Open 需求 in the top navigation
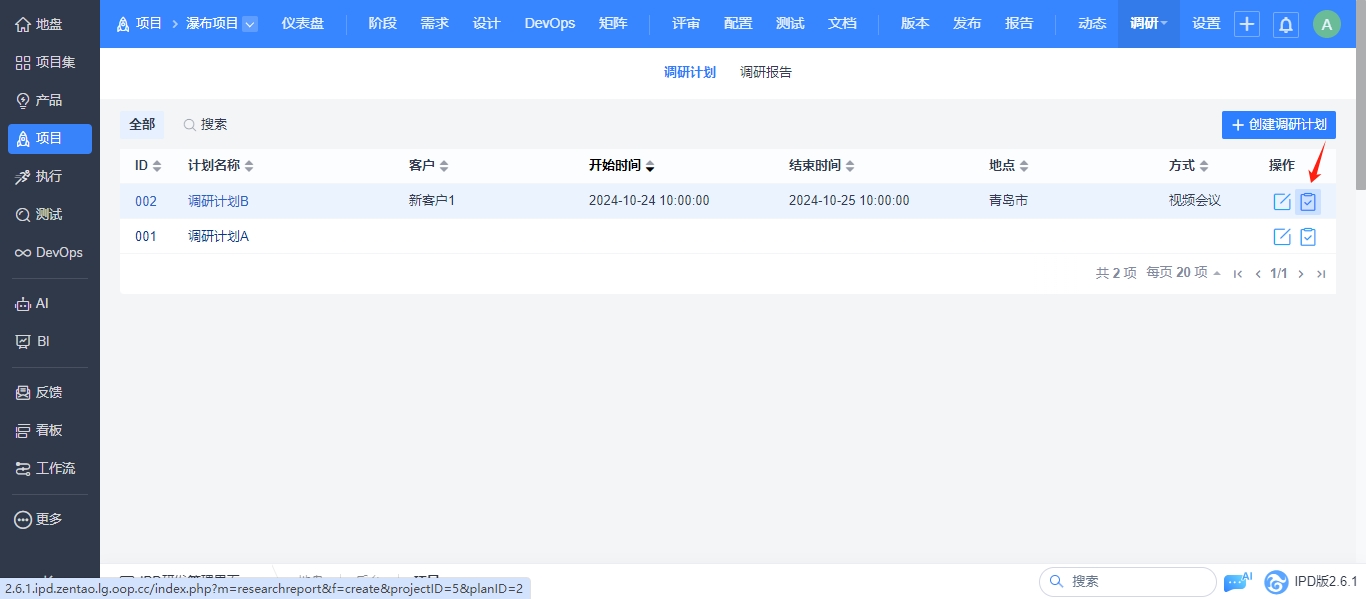 [x=435, y=23]
